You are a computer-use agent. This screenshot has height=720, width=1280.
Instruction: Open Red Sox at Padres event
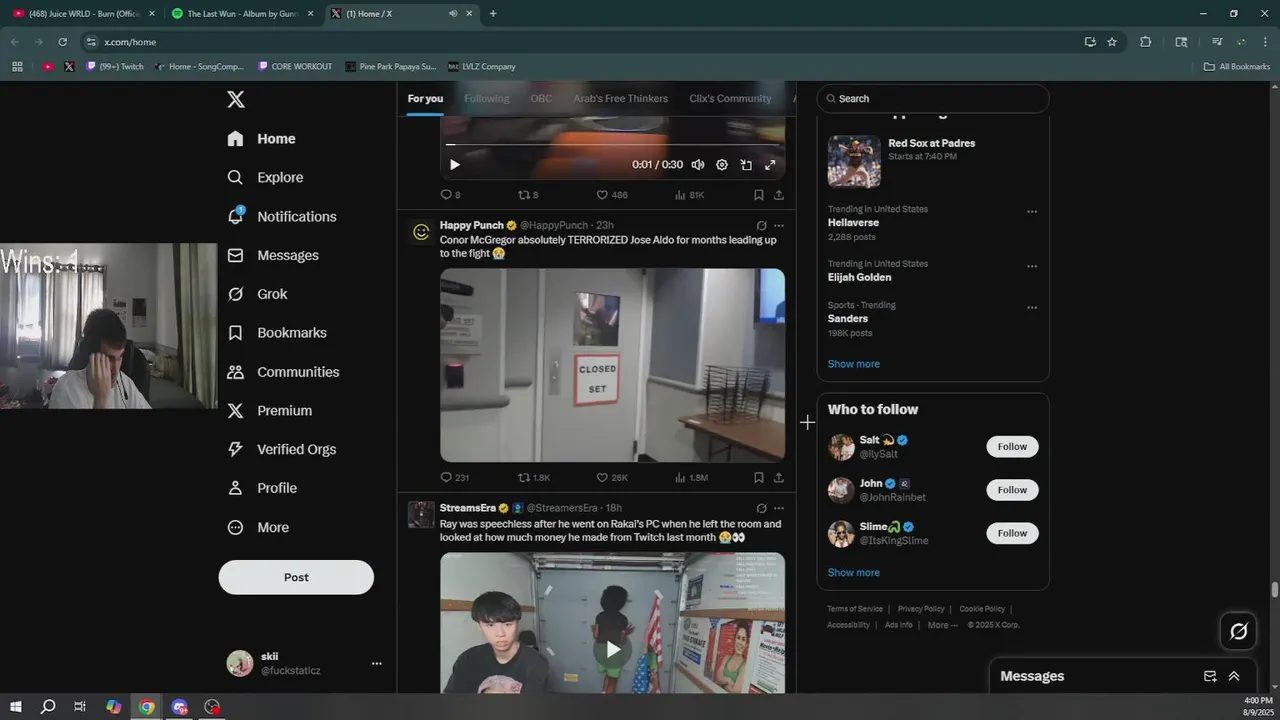click(933, 161)
